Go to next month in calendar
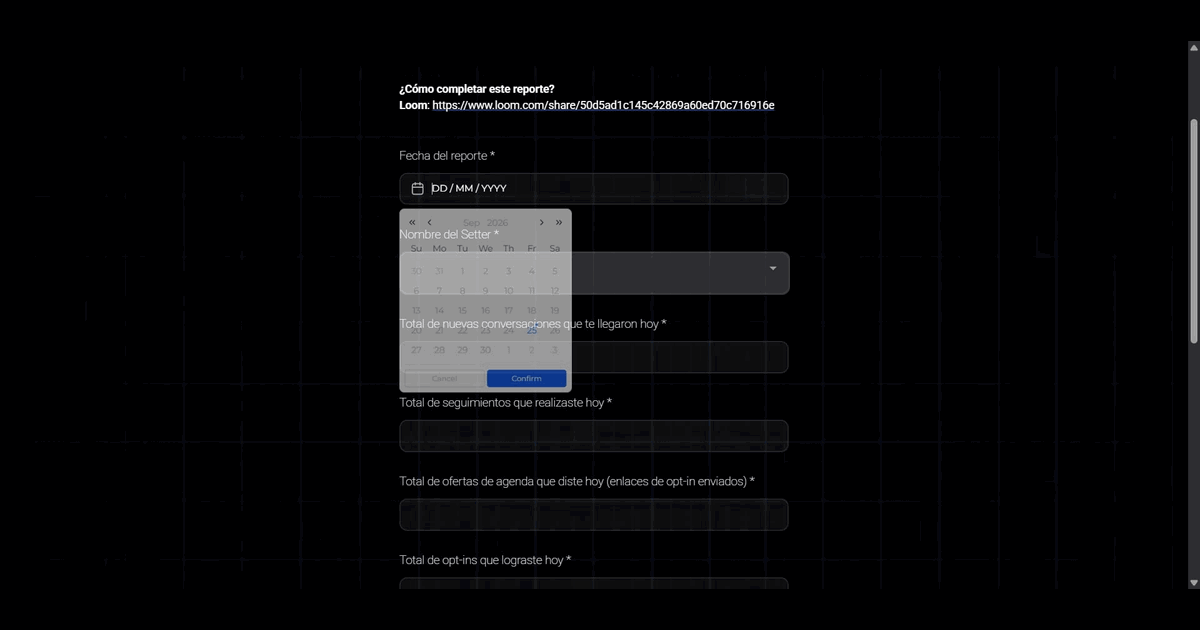This screenshot has height=630, width=1200. click(542, 222)
